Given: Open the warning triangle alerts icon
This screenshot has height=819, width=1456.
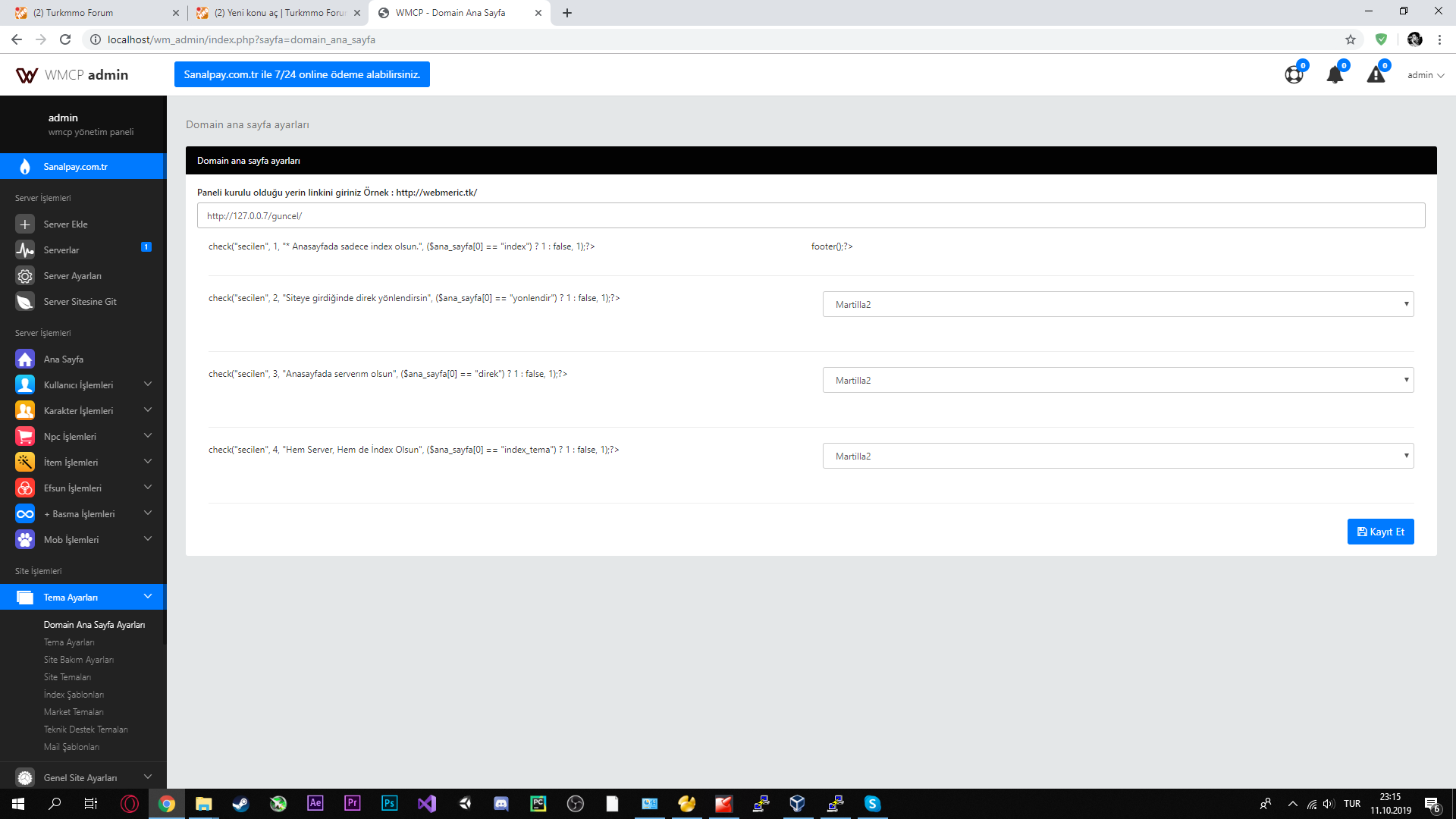Looking at the screenshot, I should pos(1376,75).
